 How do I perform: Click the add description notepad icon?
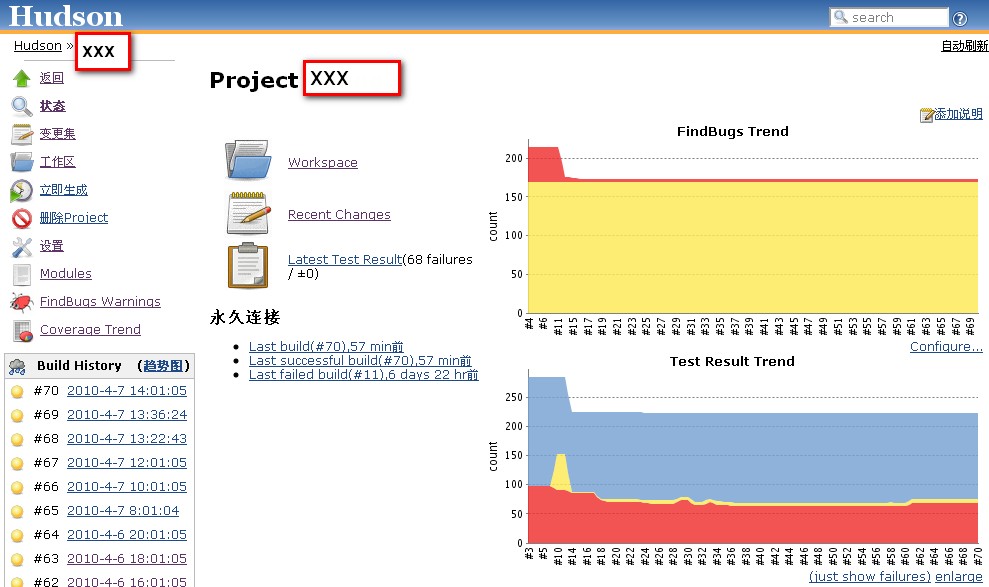pyautogui.click(x=927, y=115)
